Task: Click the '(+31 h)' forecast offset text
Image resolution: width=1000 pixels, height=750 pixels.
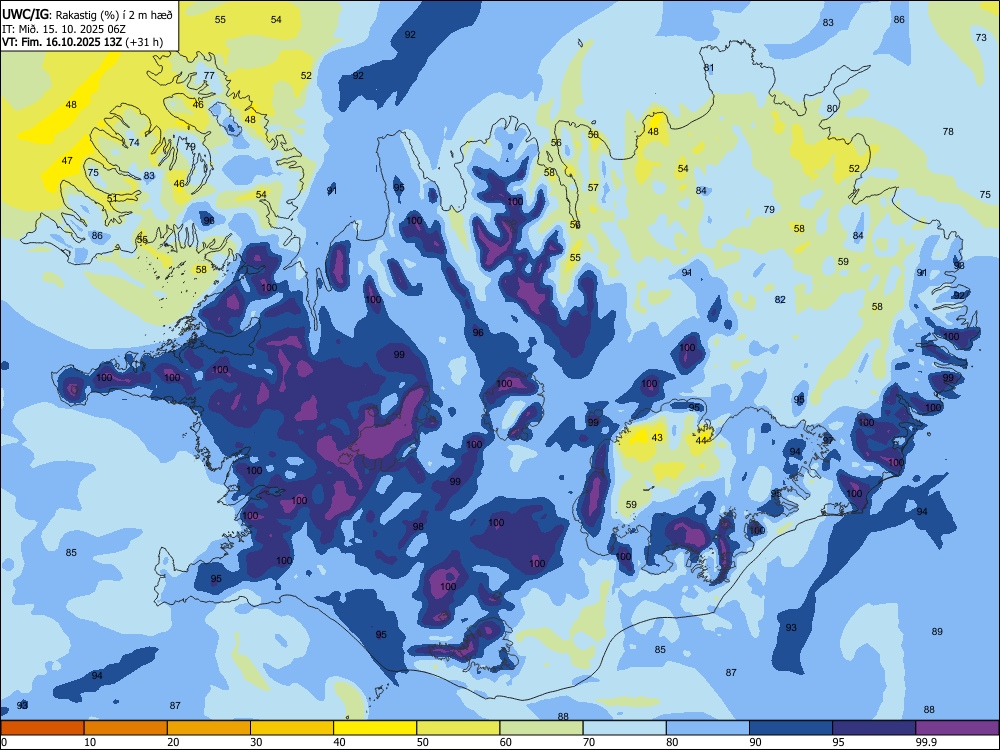Action: pos(143,43)
